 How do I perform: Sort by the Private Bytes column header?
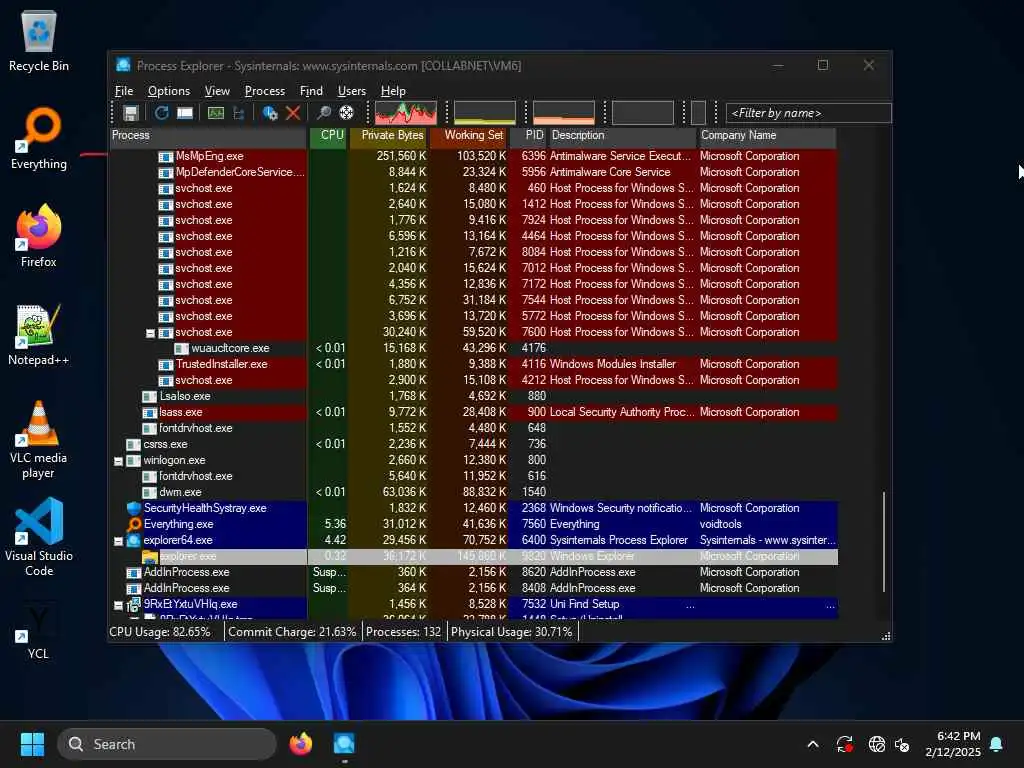389,135
